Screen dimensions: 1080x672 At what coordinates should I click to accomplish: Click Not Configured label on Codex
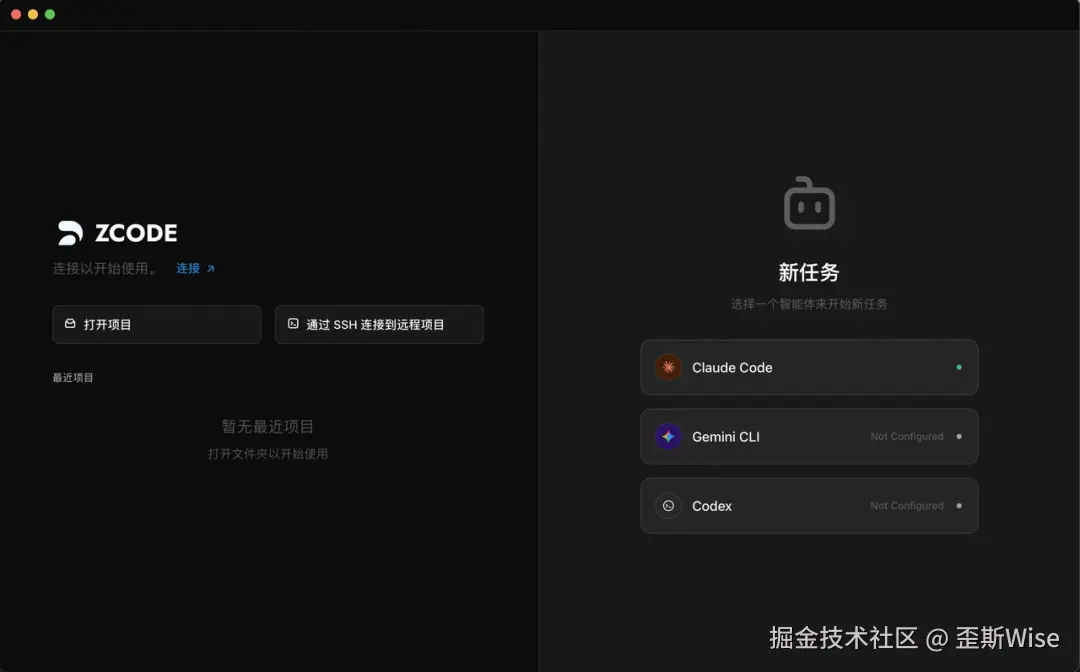coord(906,505)
